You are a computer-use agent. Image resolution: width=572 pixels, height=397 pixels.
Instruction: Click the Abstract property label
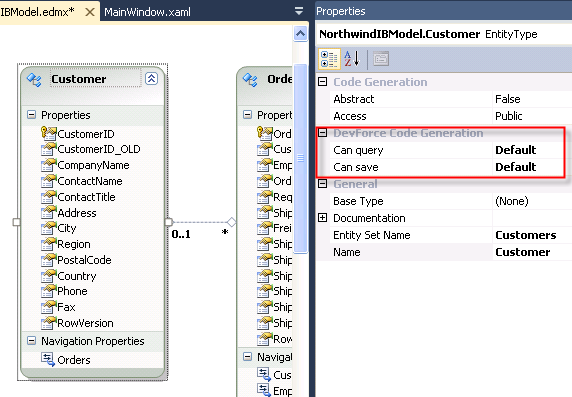tap(353, 99)
